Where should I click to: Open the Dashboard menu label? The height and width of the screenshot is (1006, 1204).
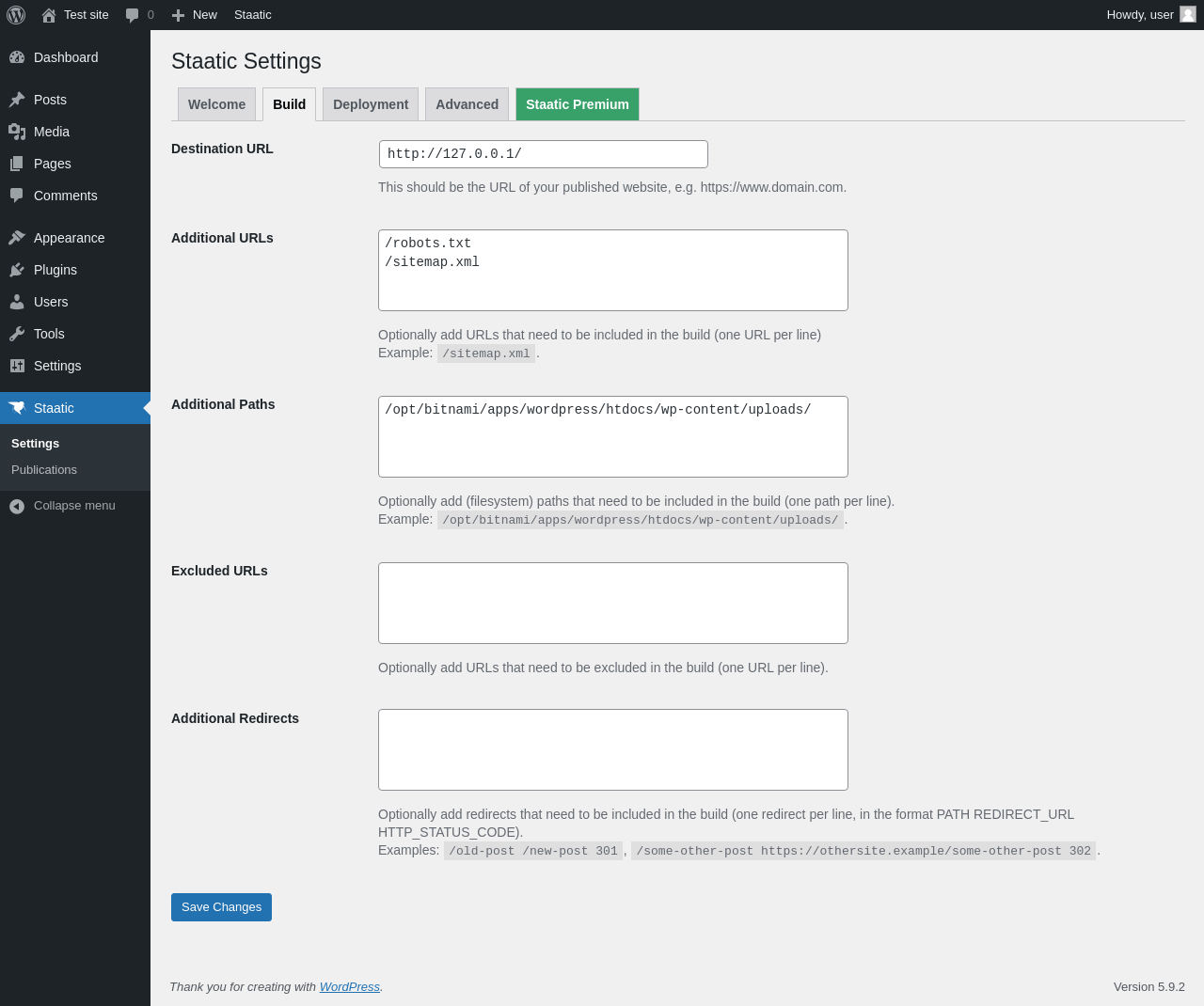click(x=66, y=57)
